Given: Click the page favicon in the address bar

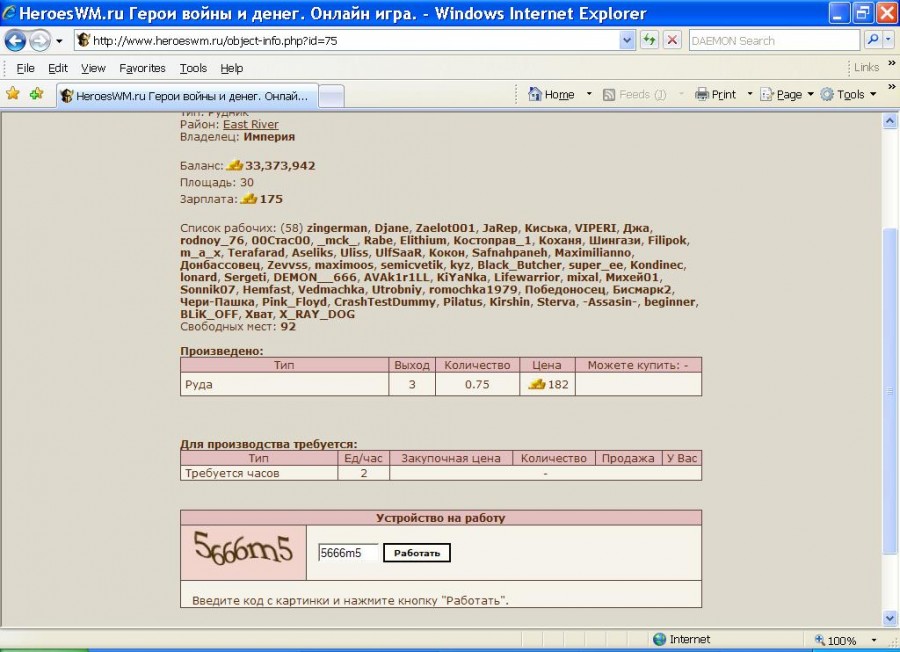Looking at the screenshot, I should tap(84, 40).
